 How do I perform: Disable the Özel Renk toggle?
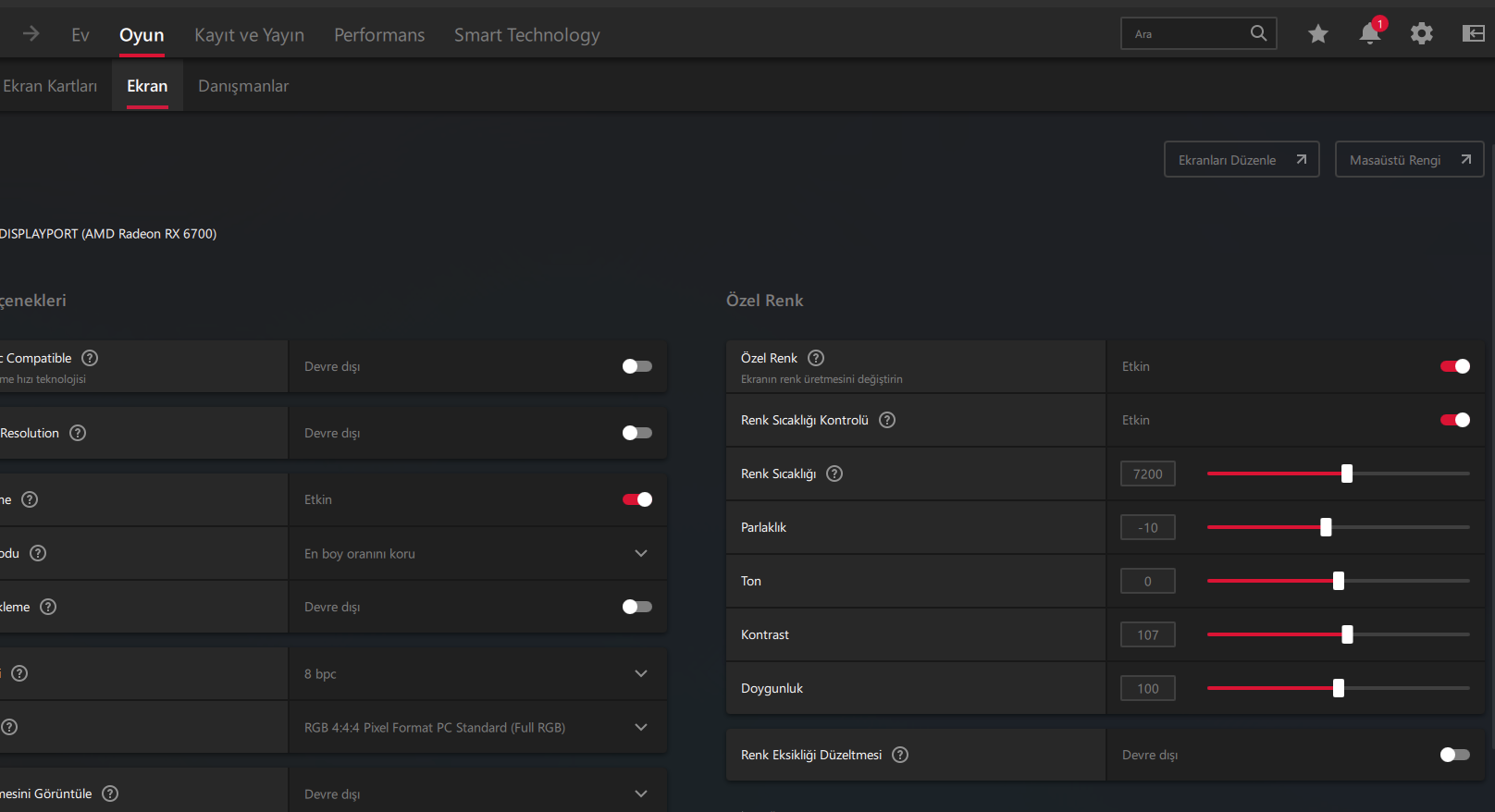[1454, 366]
